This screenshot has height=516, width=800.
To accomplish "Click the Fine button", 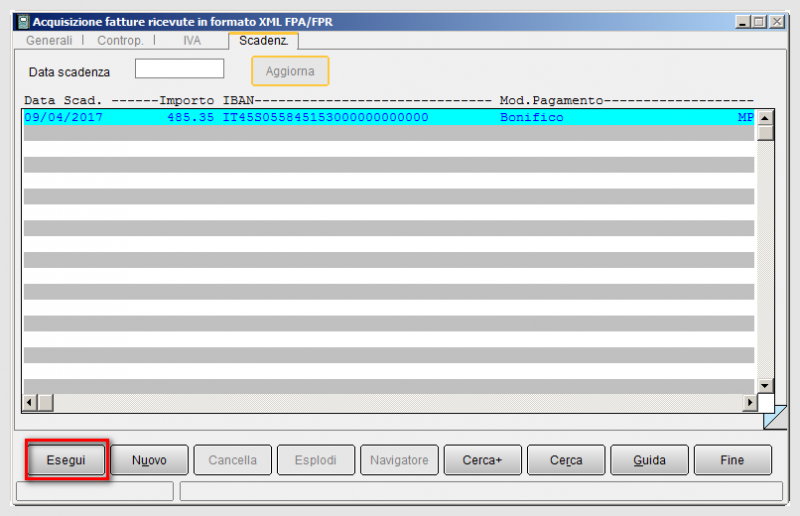I will (x=733, y=460).
